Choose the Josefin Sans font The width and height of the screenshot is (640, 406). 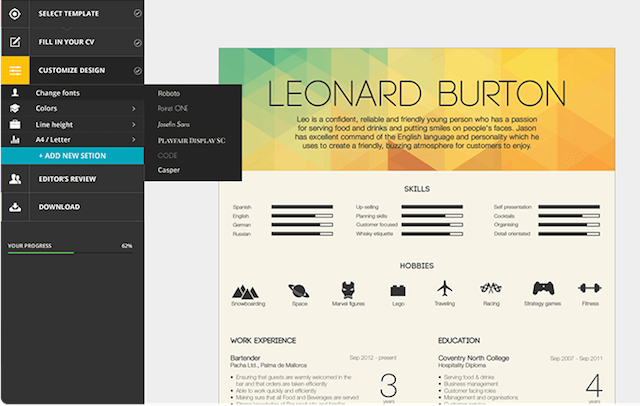[173, 124]
